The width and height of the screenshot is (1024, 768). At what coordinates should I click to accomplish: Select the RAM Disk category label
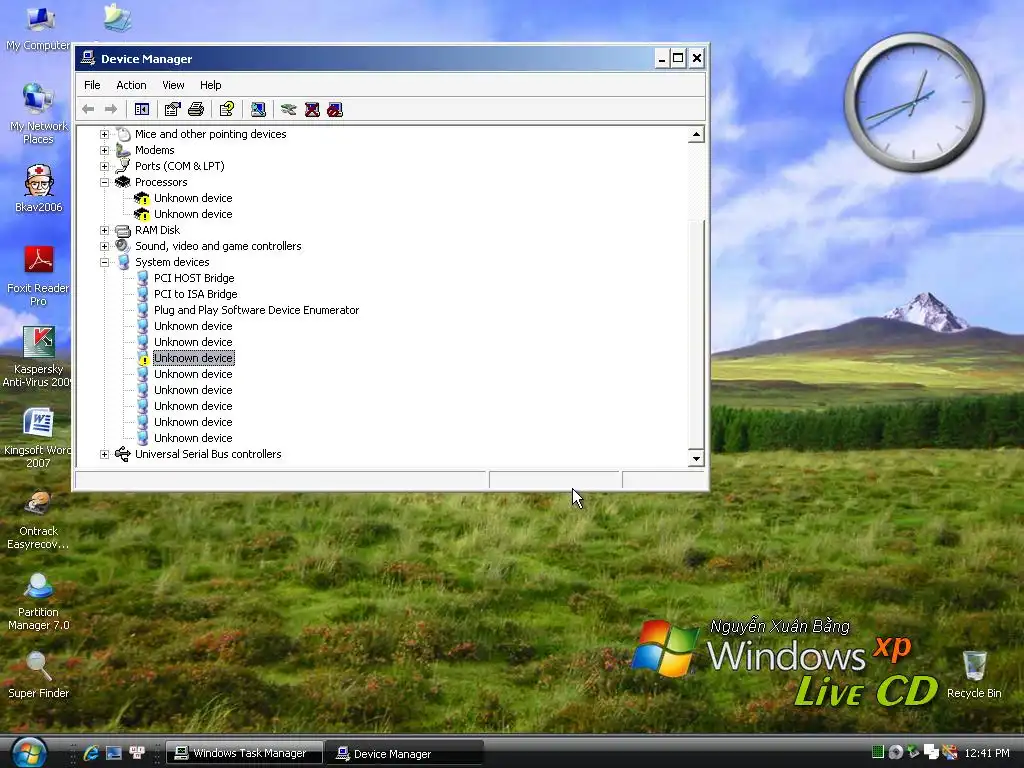click(157, 230)
